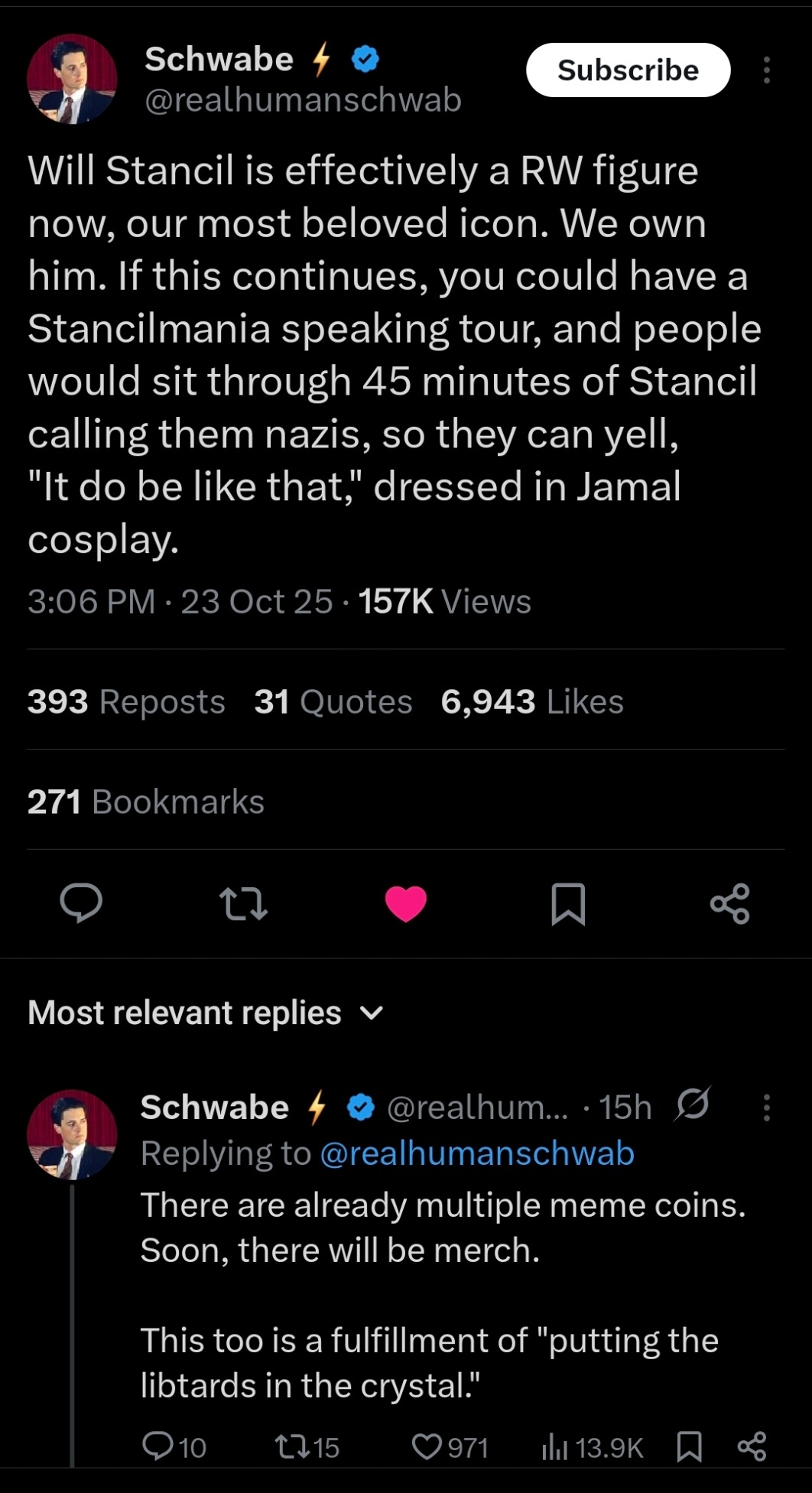Reply to the main post
Image resolution: width=812 pixels, height=1493 pixels.
(81, 903)
